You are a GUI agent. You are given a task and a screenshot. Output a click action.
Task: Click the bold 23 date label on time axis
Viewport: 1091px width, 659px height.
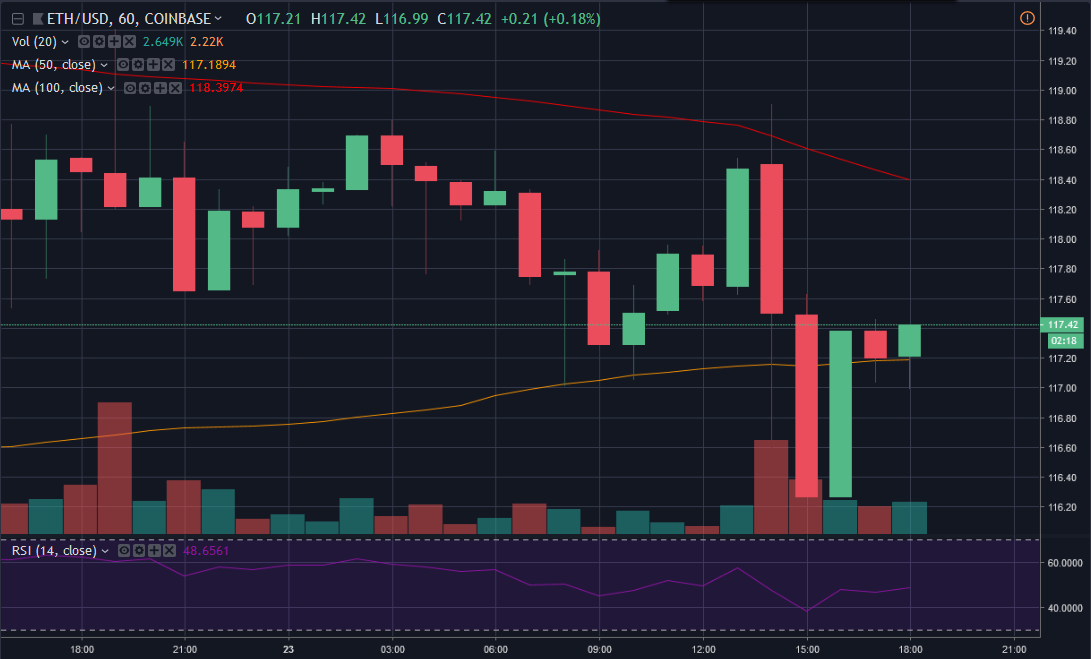pyautogui.click(x=288, y=649)
